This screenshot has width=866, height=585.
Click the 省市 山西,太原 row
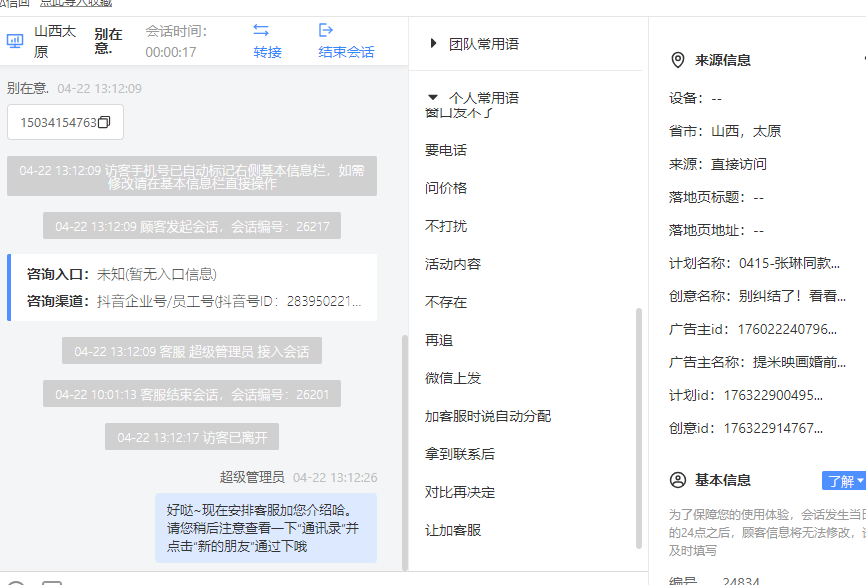point(725,131)
